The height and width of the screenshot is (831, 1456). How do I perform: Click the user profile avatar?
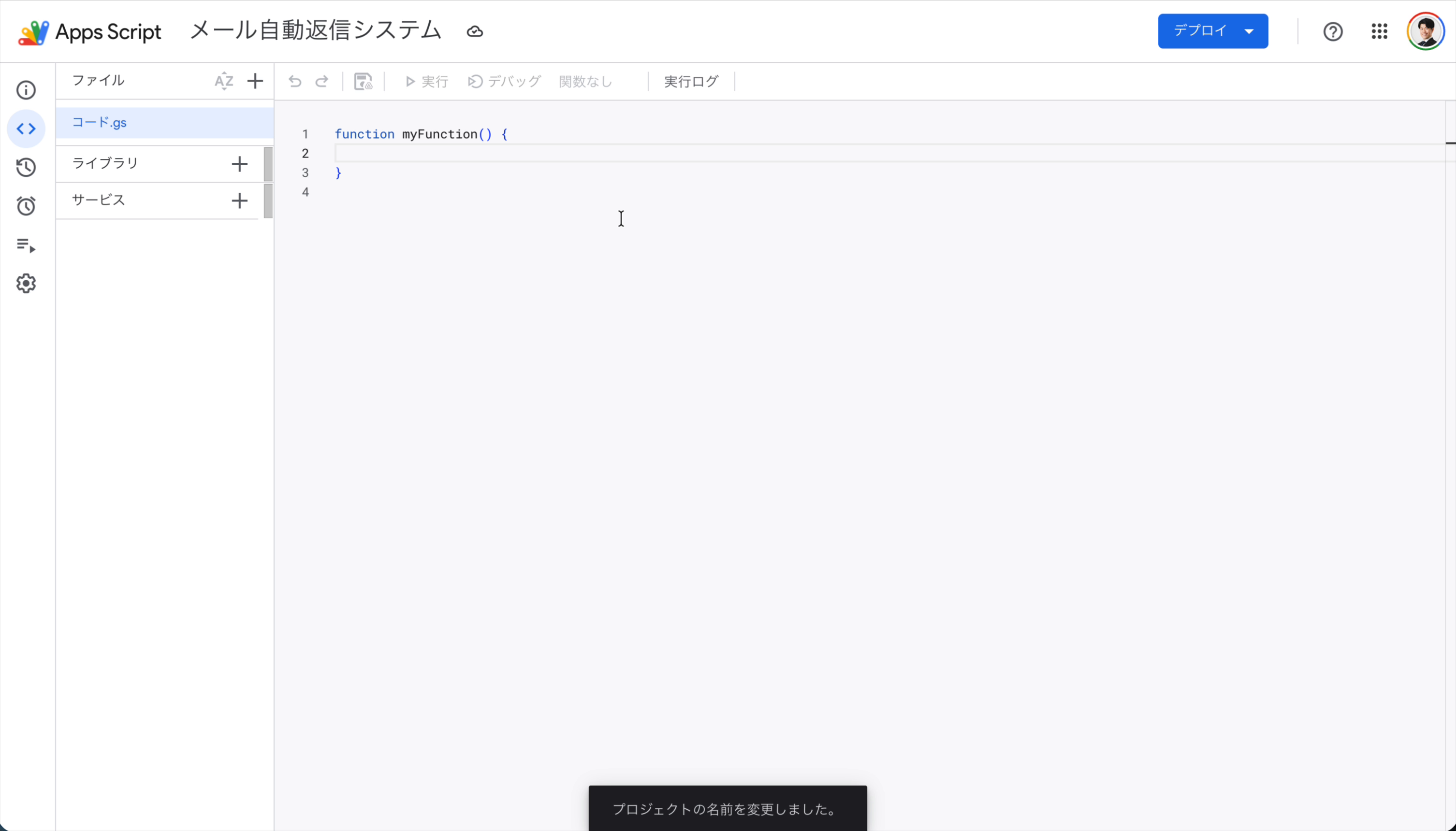click(x=1425, y=31)
